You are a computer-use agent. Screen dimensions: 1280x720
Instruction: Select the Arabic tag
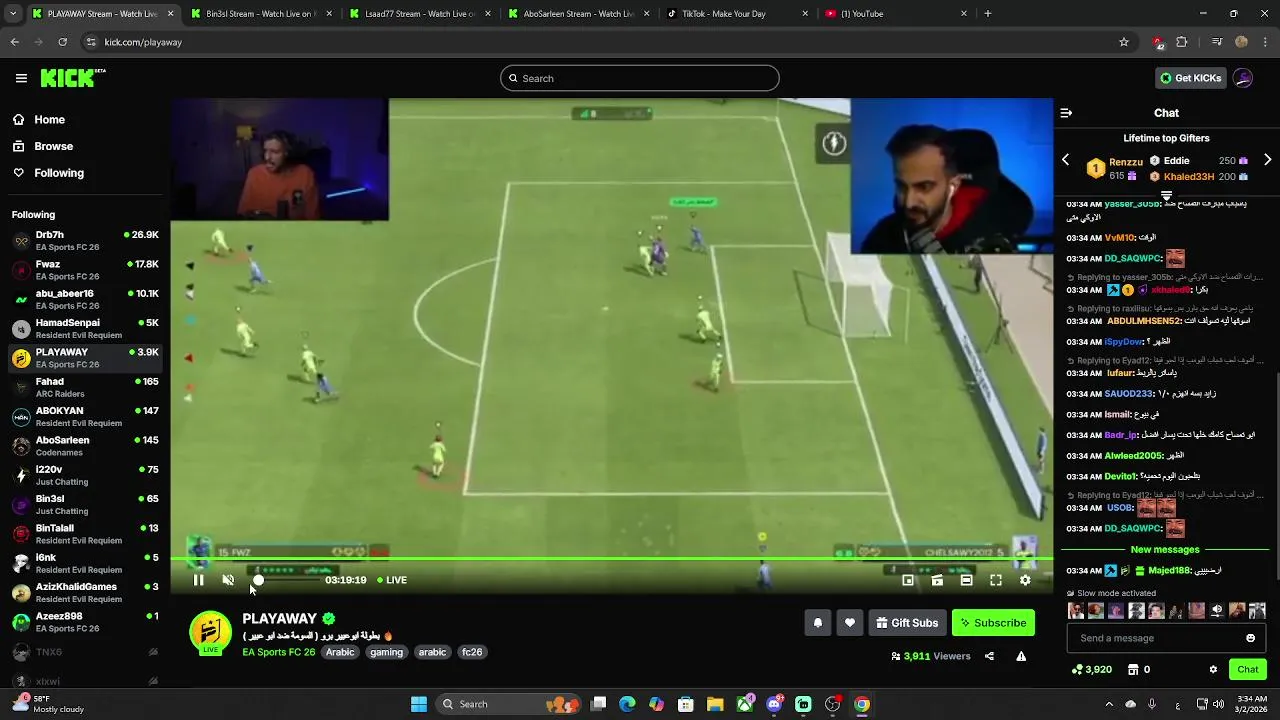[340, 652]
